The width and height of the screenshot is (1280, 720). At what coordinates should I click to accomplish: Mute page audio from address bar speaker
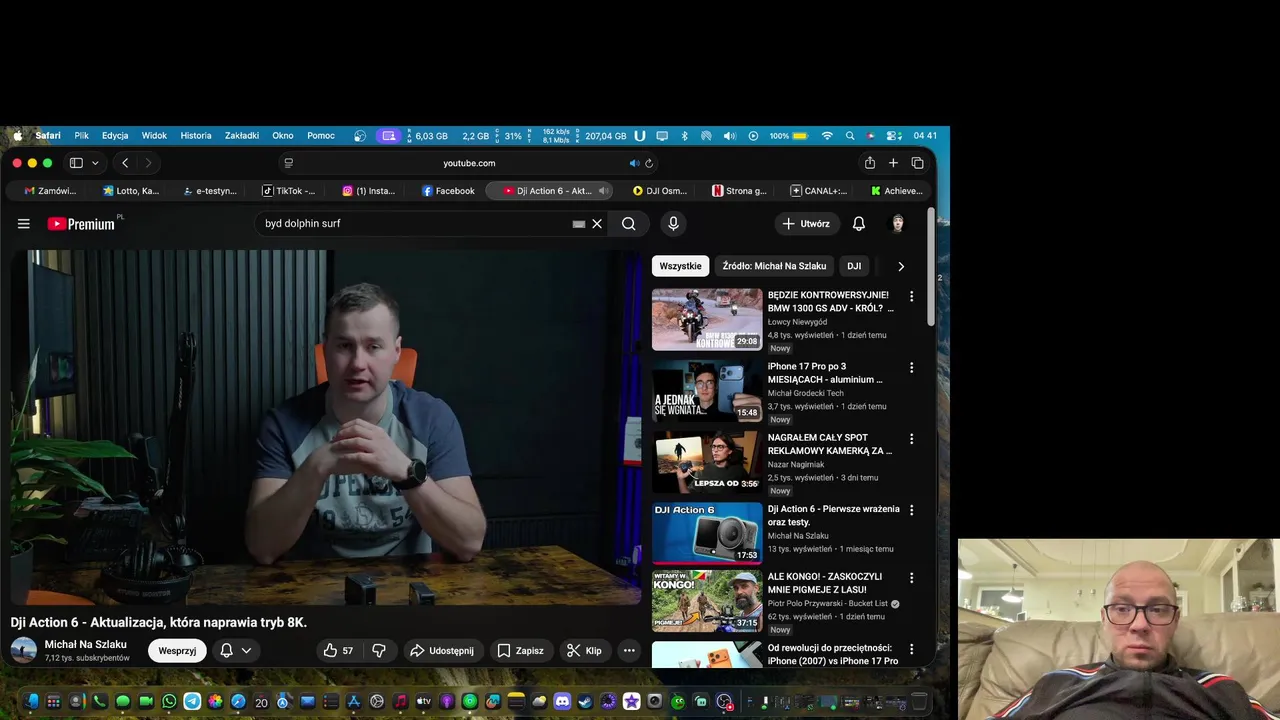click(634, 163)
